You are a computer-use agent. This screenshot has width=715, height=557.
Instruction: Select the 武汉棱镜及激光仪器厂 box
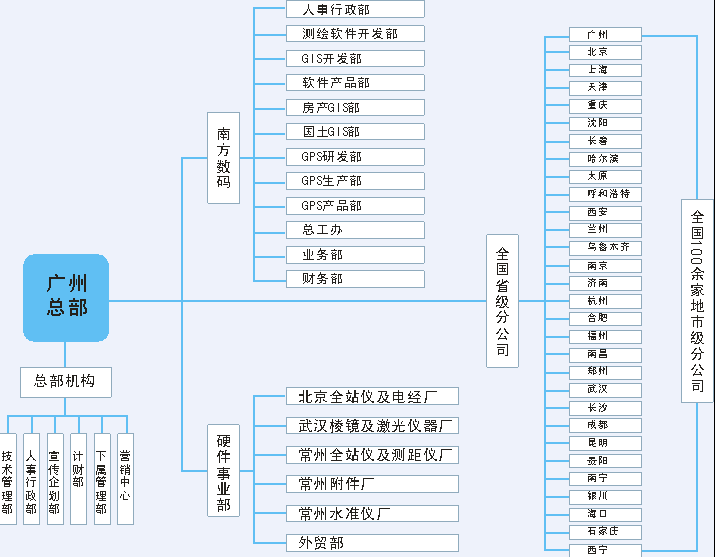371,425
